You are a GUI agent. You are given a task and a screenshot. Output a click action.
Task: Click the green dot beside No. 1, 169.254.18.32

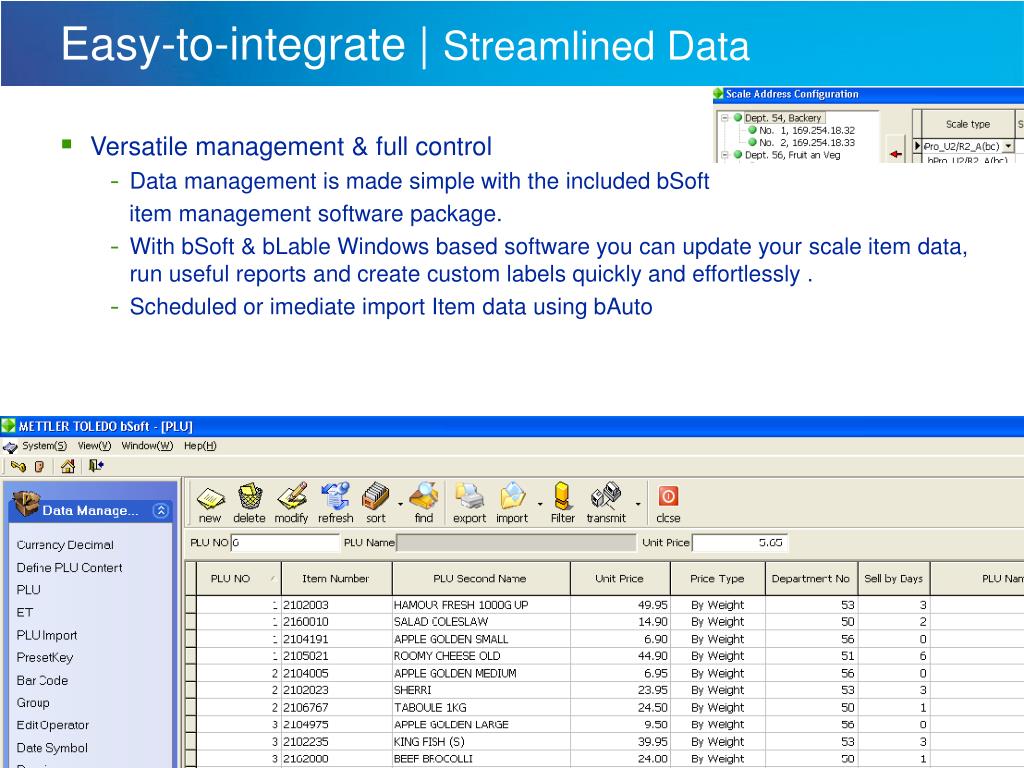click(752, 130)
